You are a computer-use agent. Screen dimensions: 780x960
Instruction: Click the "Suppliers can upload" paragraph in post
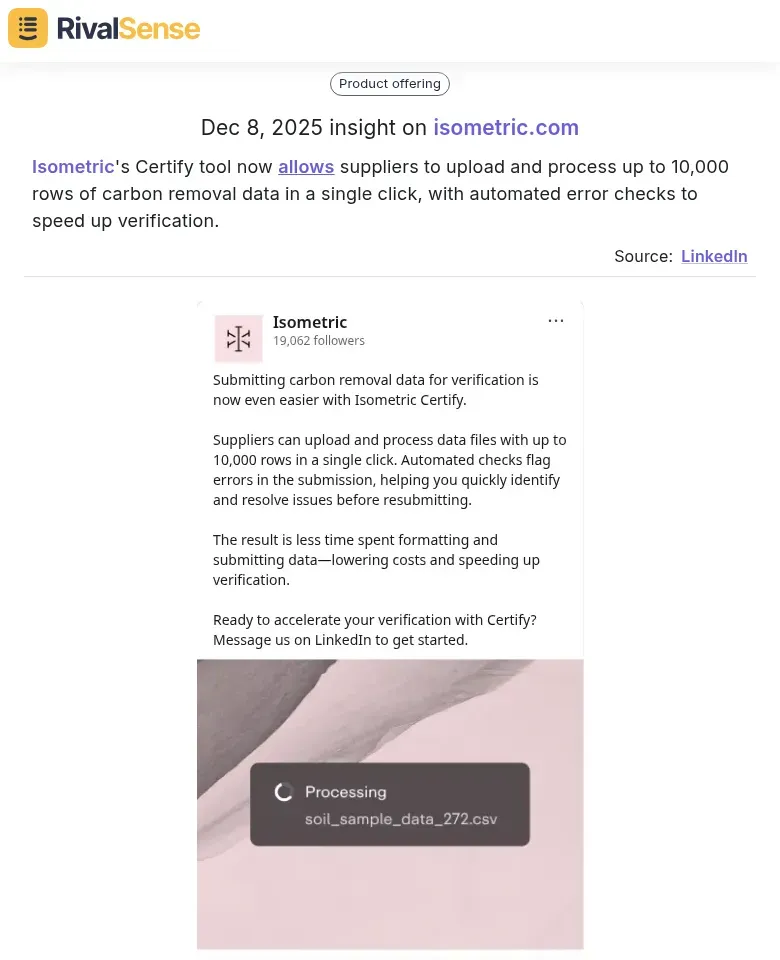389,470
